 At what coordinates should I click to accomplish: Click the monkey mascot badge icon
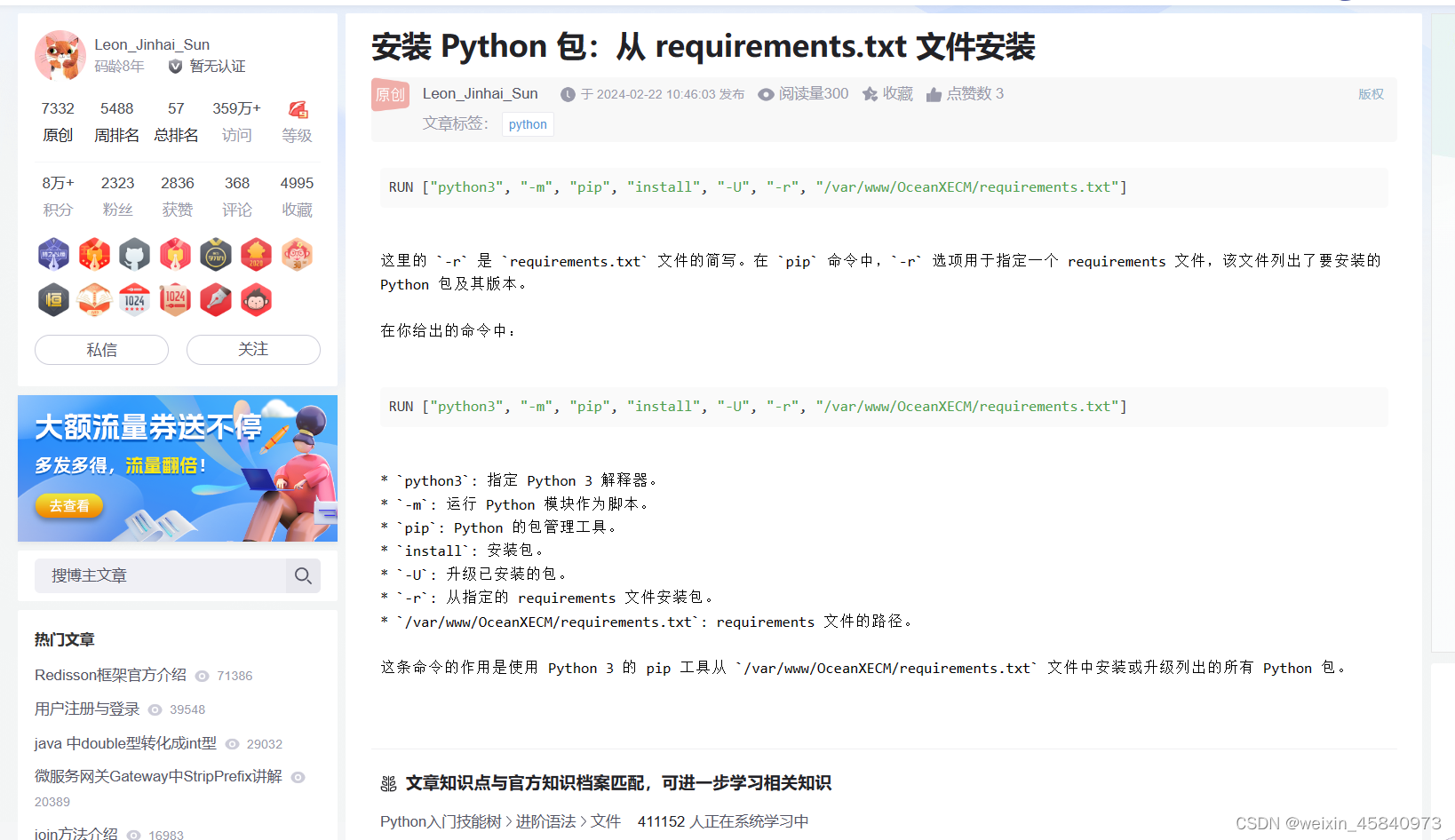click(x=256, y=300)
